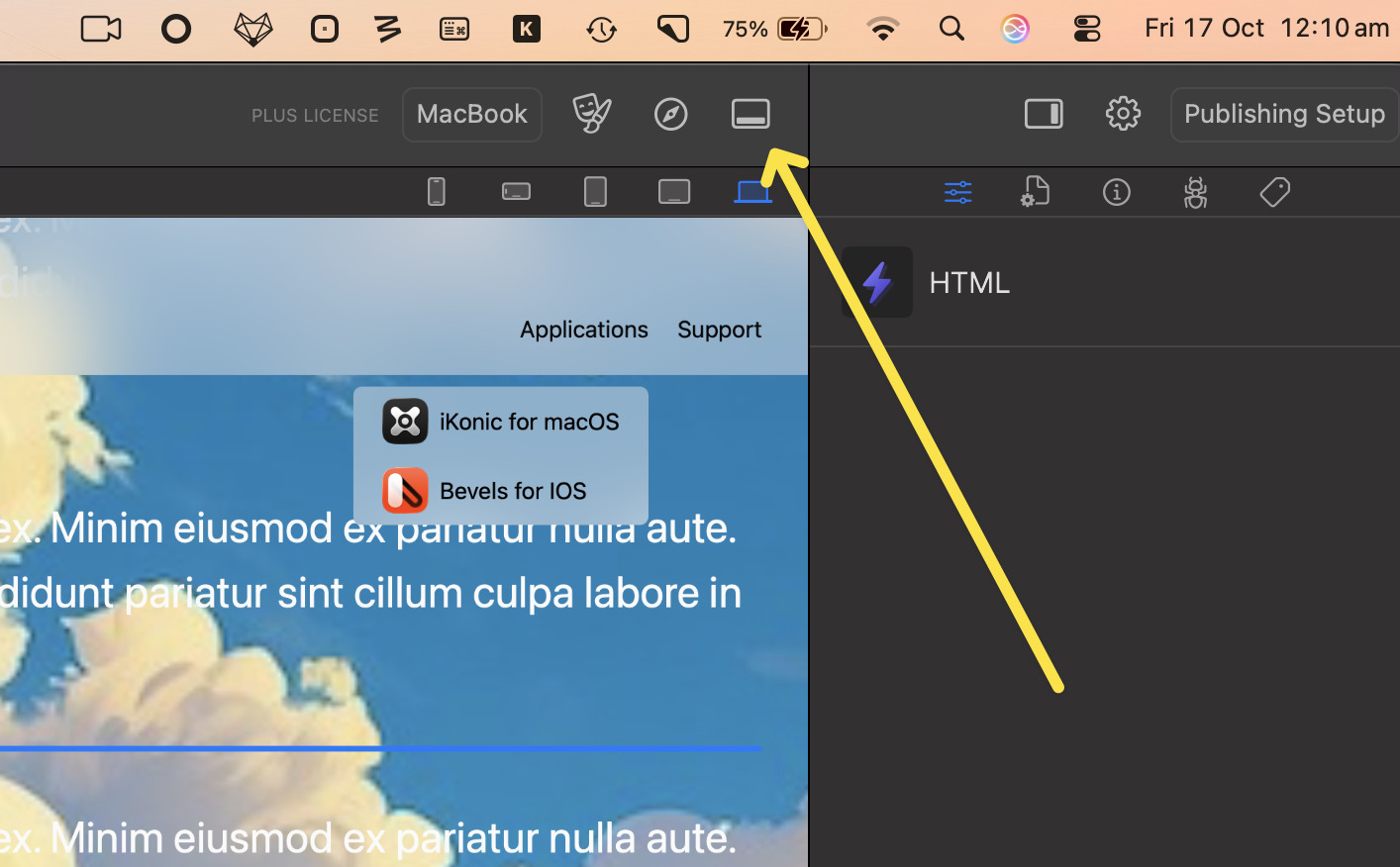Image resolution: width=1400 pixels, height=867 pixels.
Task: Open Time Machine menu bar icon
Action: pos(601,30)
